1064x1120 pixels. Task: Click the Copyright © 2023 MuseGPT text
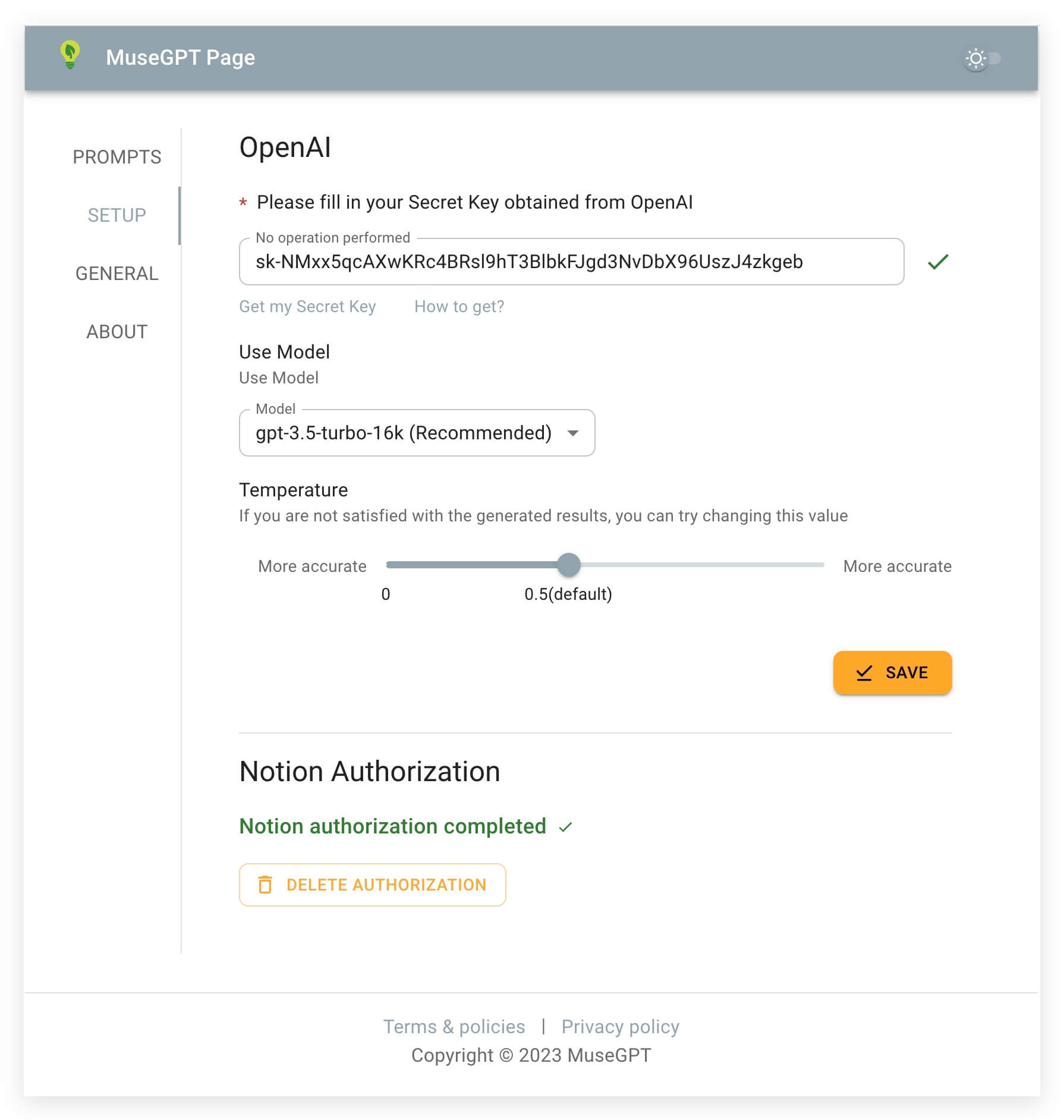point(531,1055)
